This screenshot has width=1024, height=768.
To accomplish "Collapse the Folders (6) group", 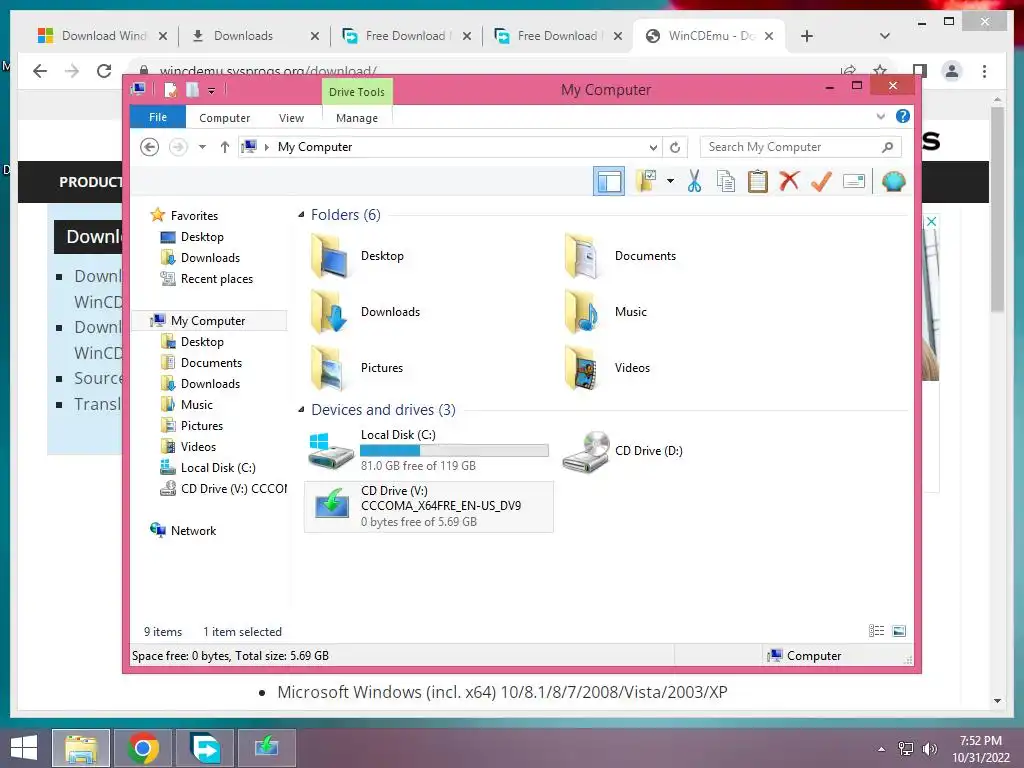I will click(301, 215).
